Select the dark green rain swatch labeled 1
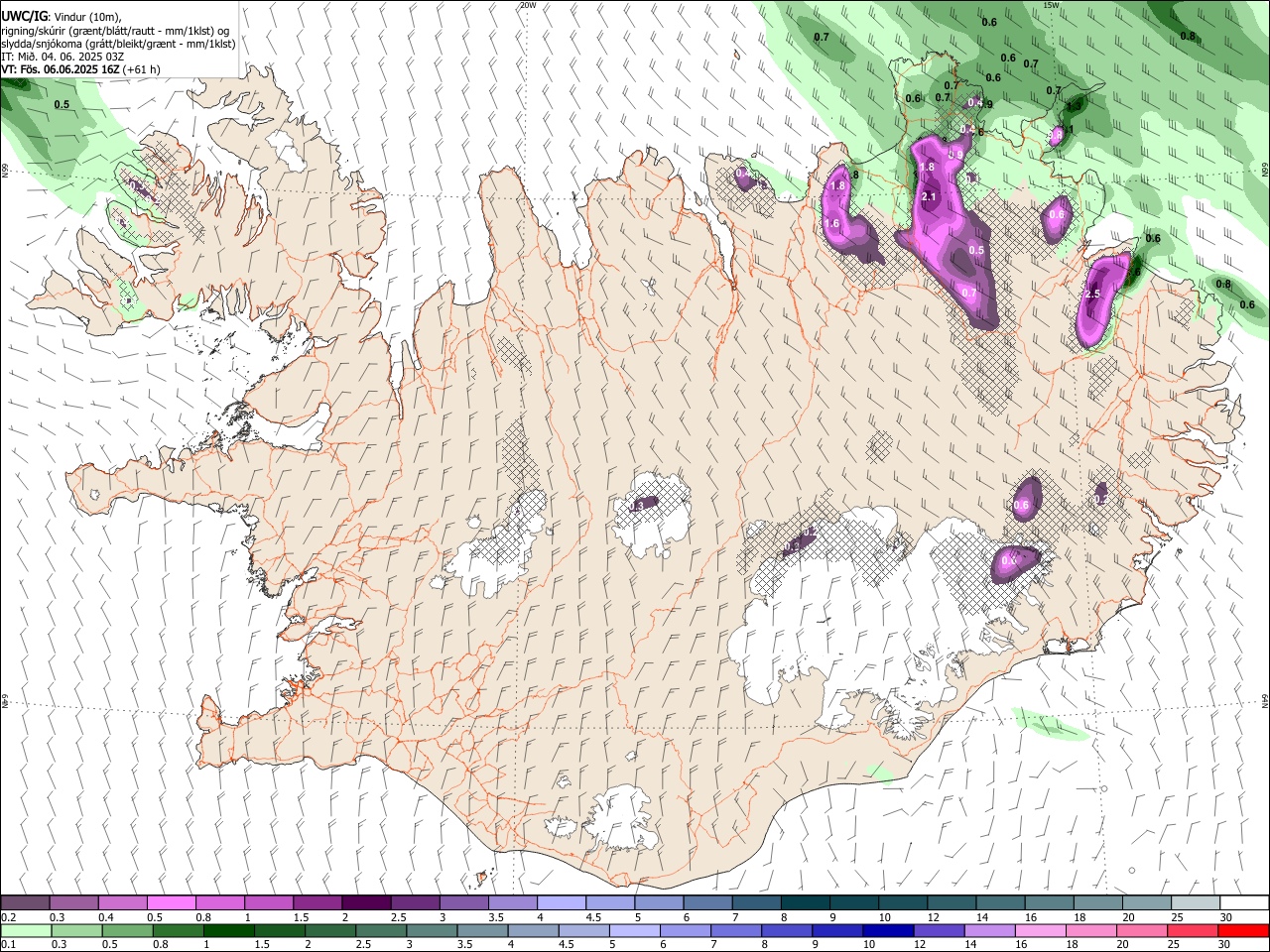Viewport: 1270px width, 952px height. pyautogui.click(x=228, y=930)
